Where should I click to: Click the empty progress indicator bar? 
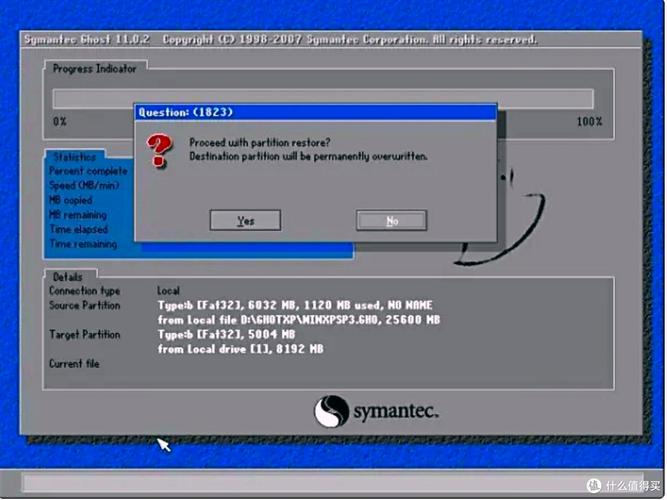click(x=322, y=98)
